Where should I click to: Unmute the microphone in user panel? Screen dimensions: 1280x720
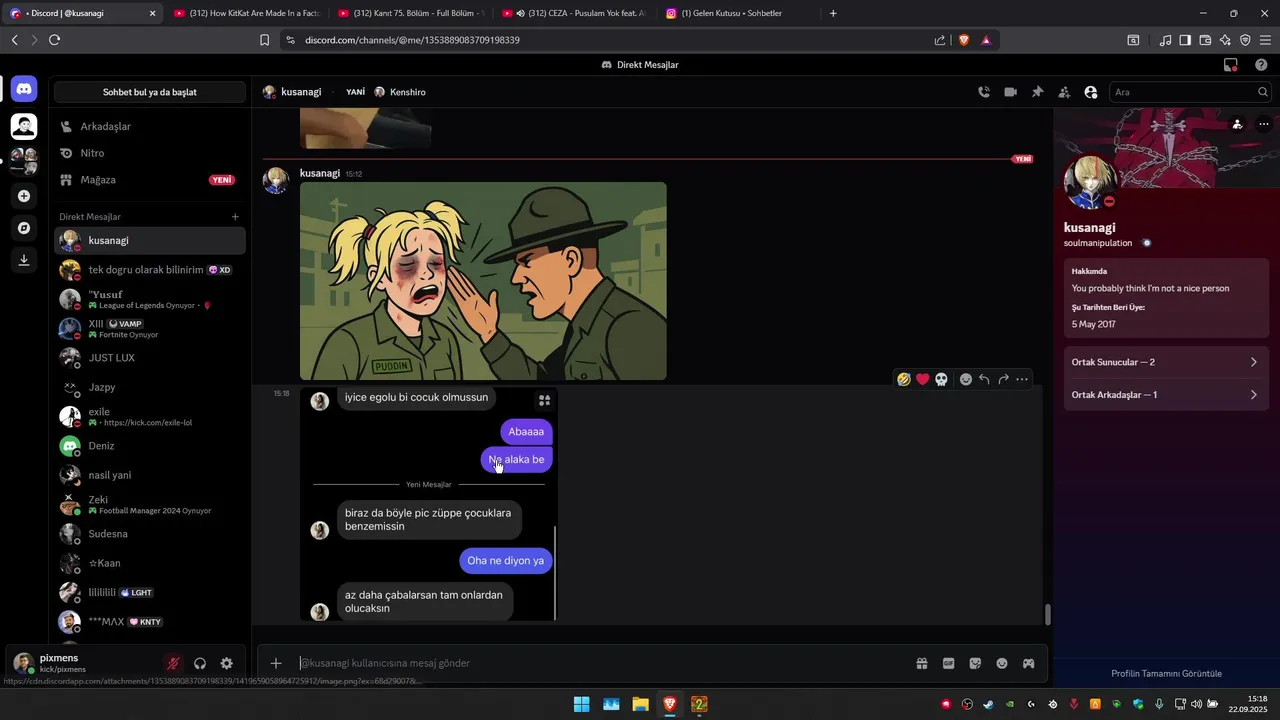(x=173, y=663)
